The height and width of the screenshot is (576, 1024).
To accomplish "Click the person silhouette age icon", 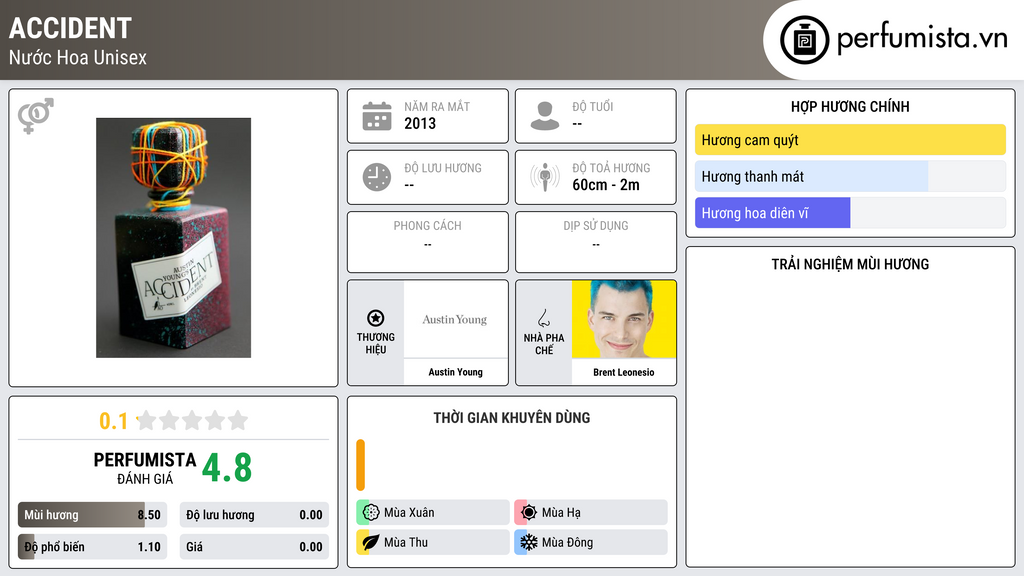I will [545, 116].
